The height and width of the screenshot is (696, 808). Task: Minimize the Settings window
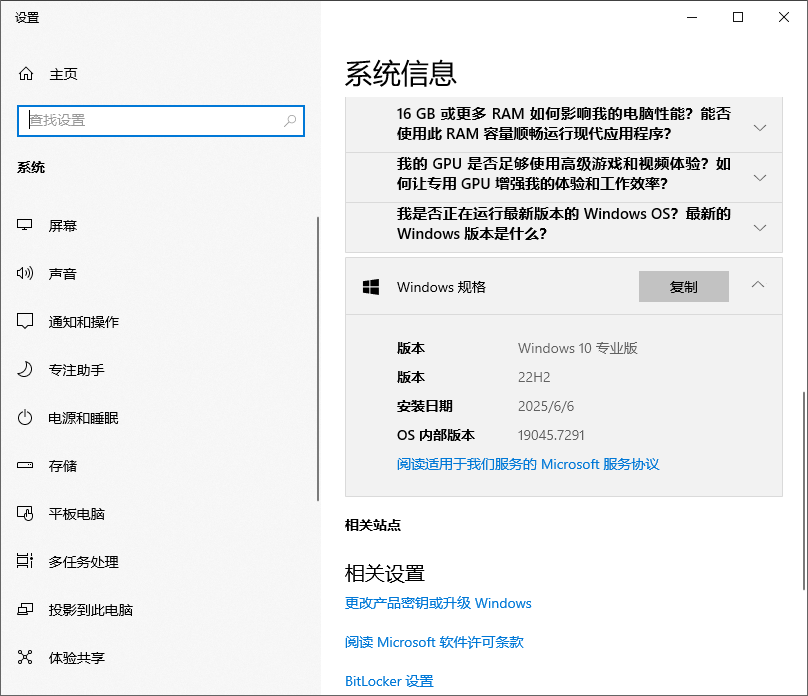tap(692, 18)
